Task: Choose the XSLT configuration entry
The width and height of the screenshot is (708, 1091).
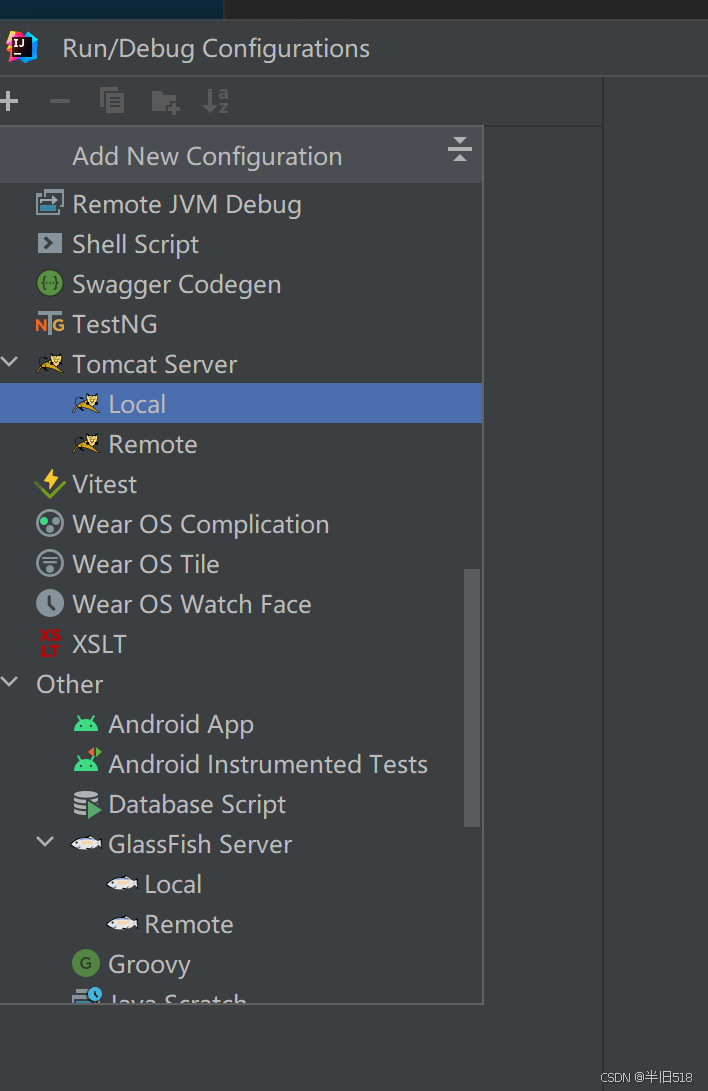Action: point(241,644)
